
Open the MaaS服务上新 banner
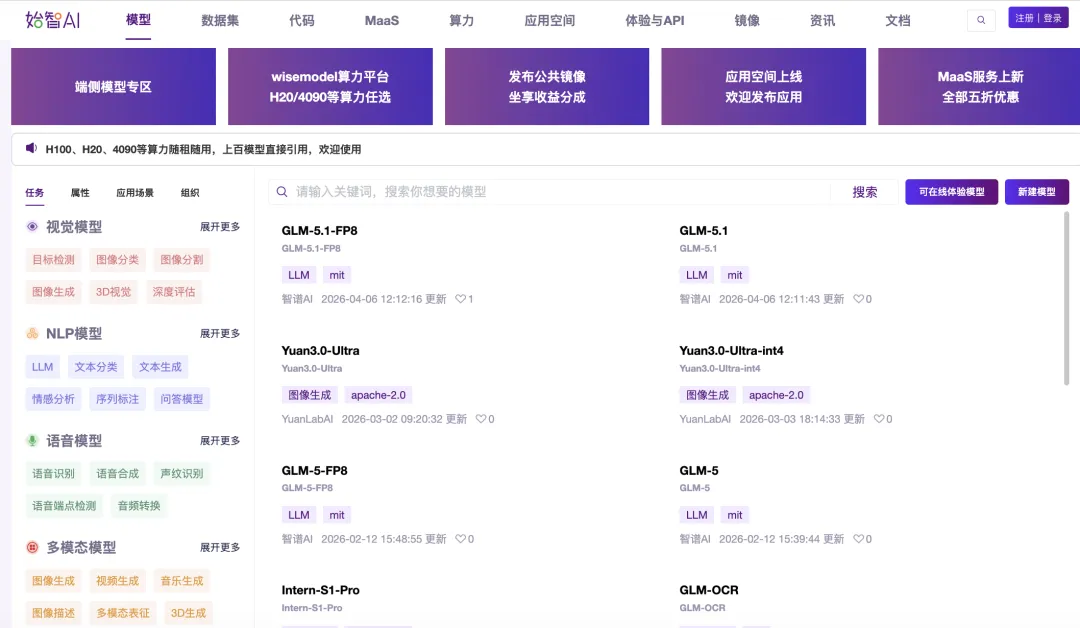[979, 87]
